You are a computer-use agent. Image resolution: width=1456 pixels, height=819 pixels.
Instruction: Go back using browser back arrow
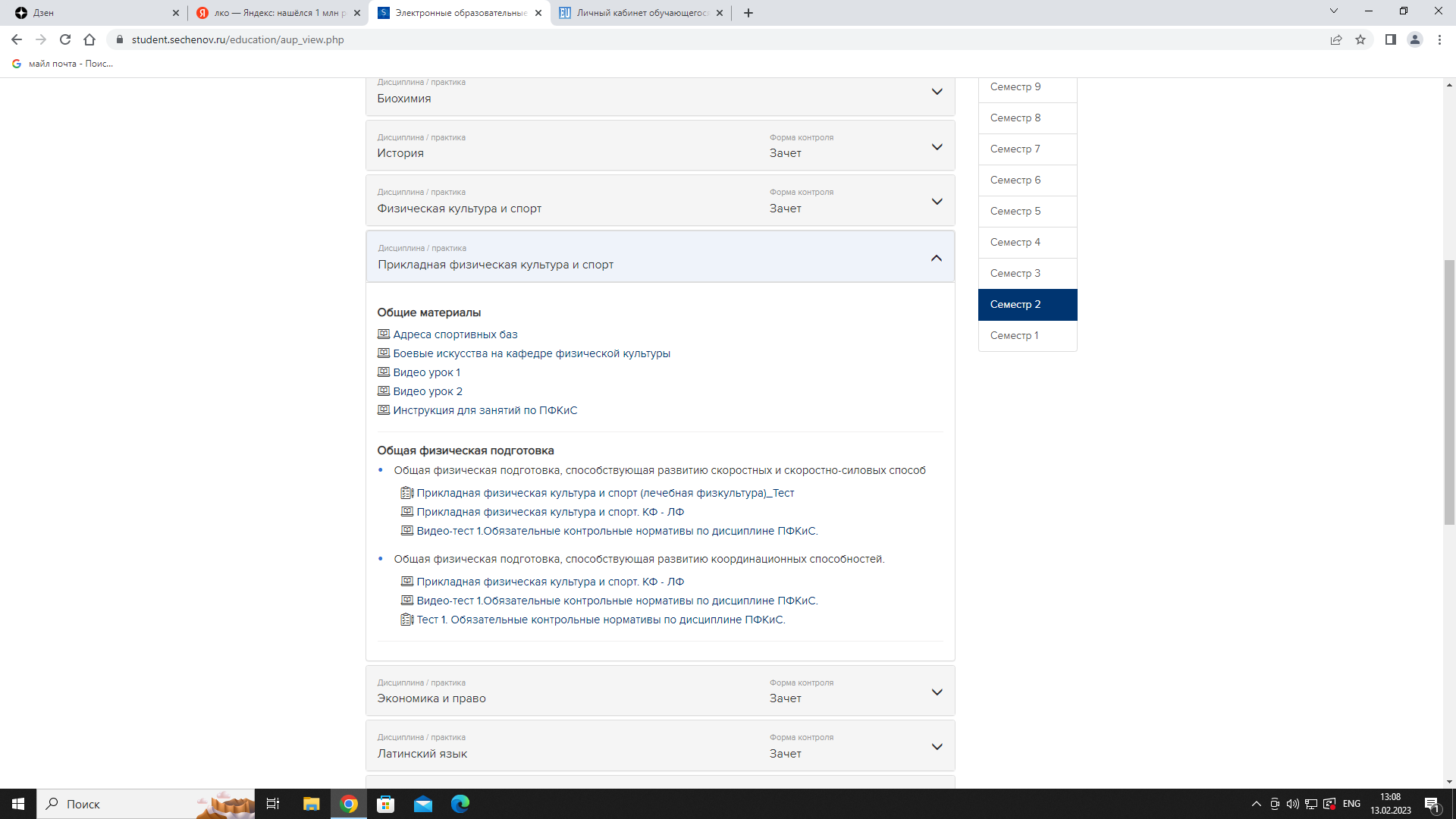click(17, 39)
